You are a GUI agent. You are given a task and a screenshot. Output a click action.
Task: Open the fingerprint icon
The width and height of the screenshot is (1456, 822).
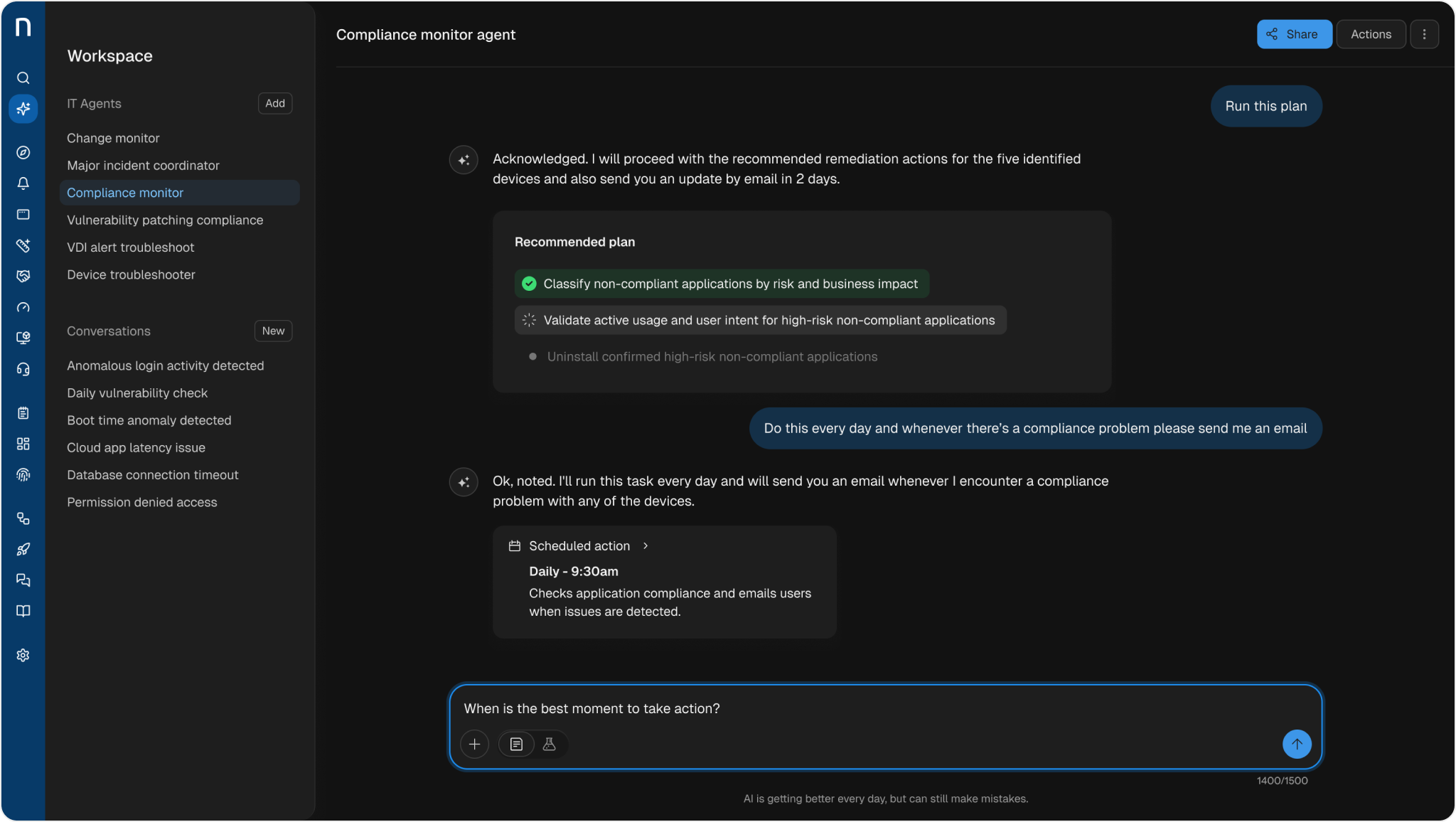pyautogui.click(x=23, y=475)
